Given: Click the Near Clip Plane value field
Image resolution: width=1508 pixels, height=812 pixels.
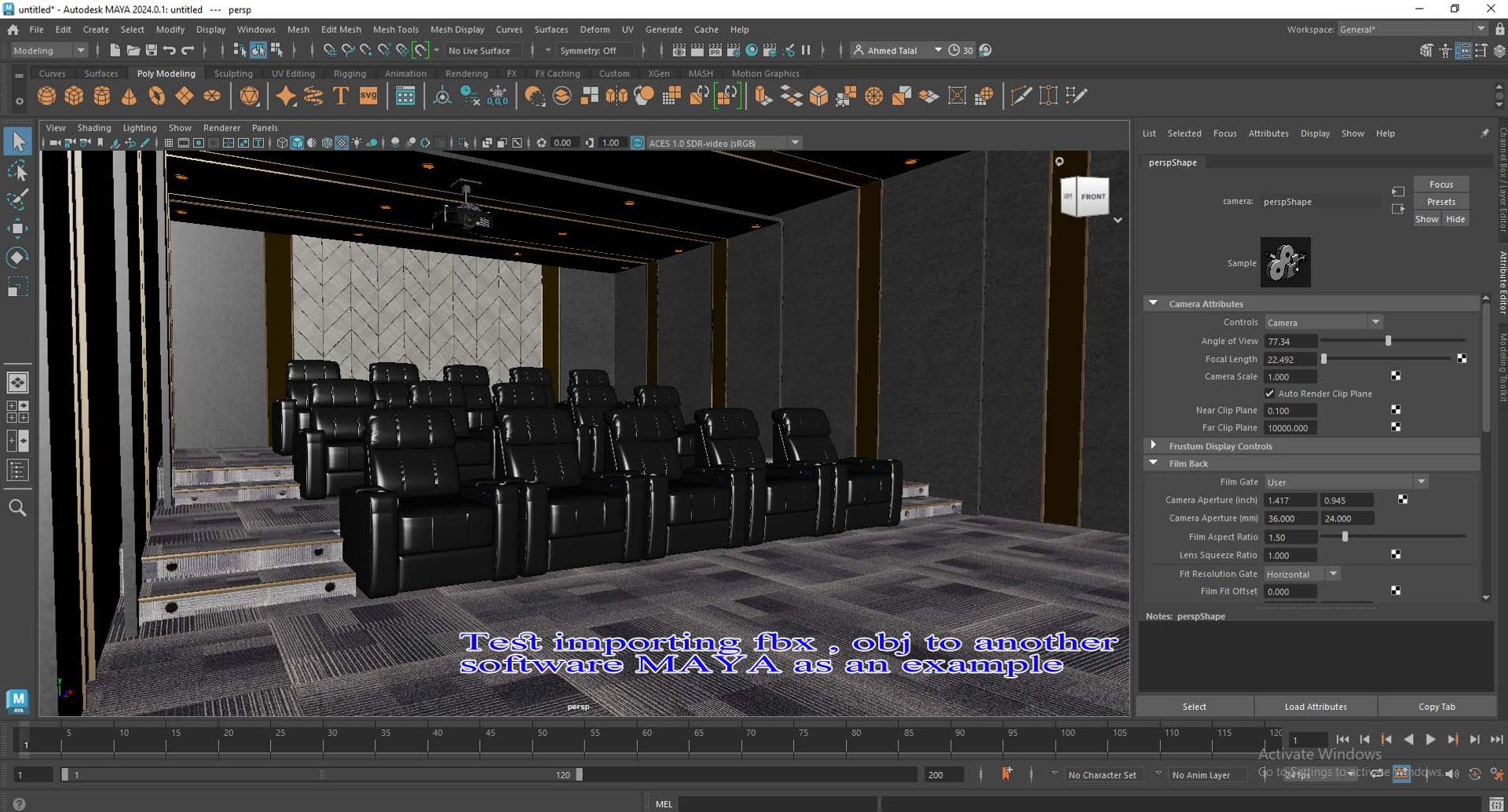Looking at the screenshot, I should click(x=1290, y=410).
